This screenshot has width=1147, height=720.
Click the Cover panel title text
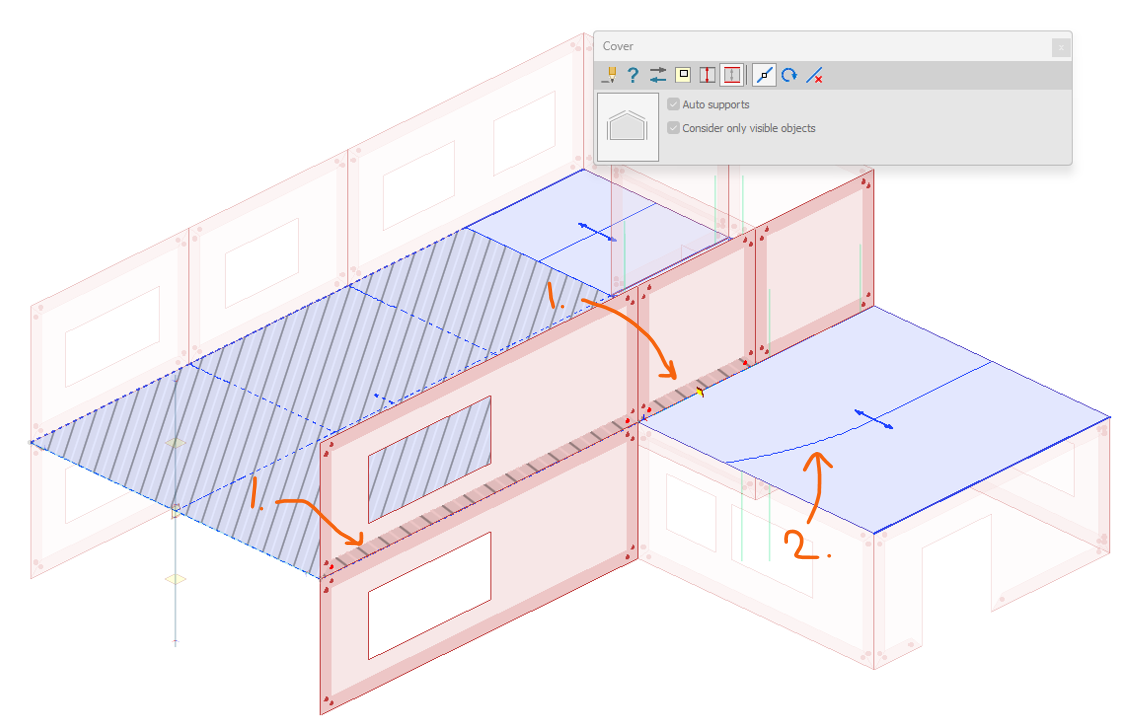[x=618, y=46]
